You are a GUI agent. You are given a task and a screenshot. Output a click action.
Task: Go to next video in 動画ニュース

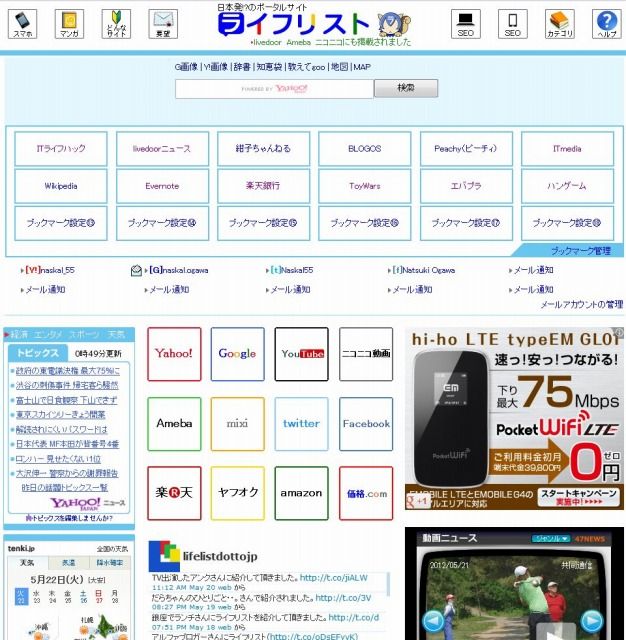pyautogui.click(x=591, y=620)
